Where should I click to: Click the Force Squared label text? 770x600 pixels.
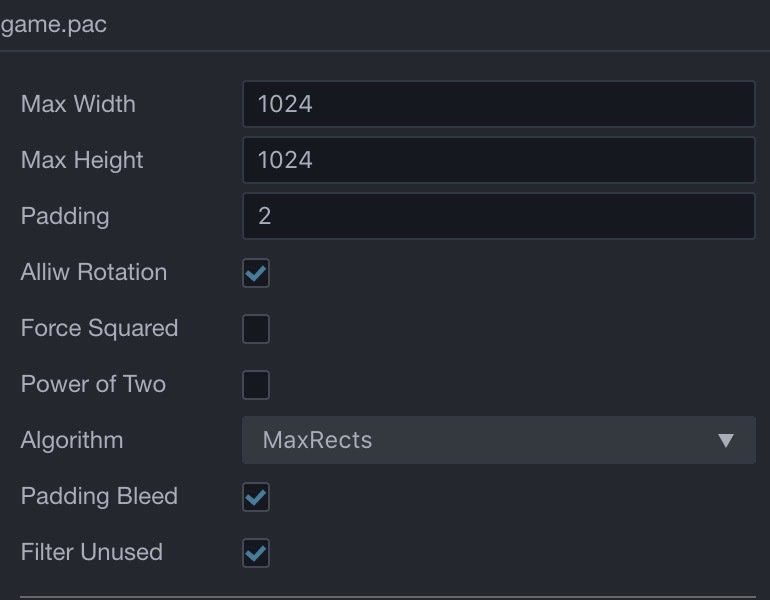(x=99, y=328)
